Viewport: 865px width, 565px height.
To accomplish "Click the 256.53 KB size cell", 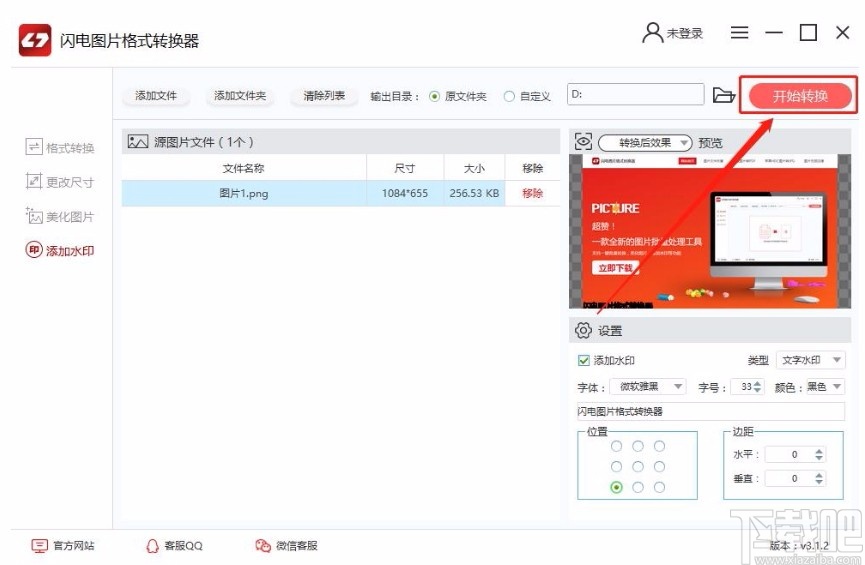I will coord(474,193).
